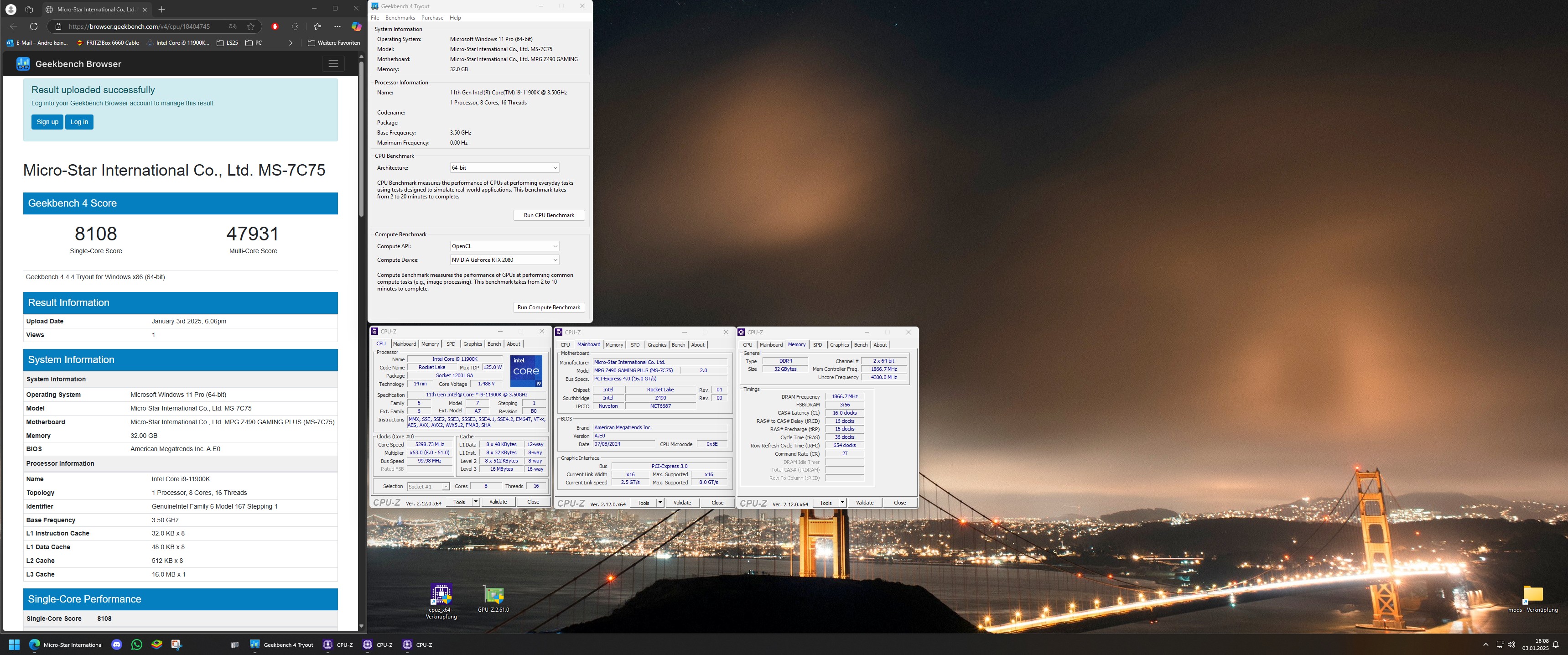
Task: Click Run CPU Benchmark button
Action: 548,215
